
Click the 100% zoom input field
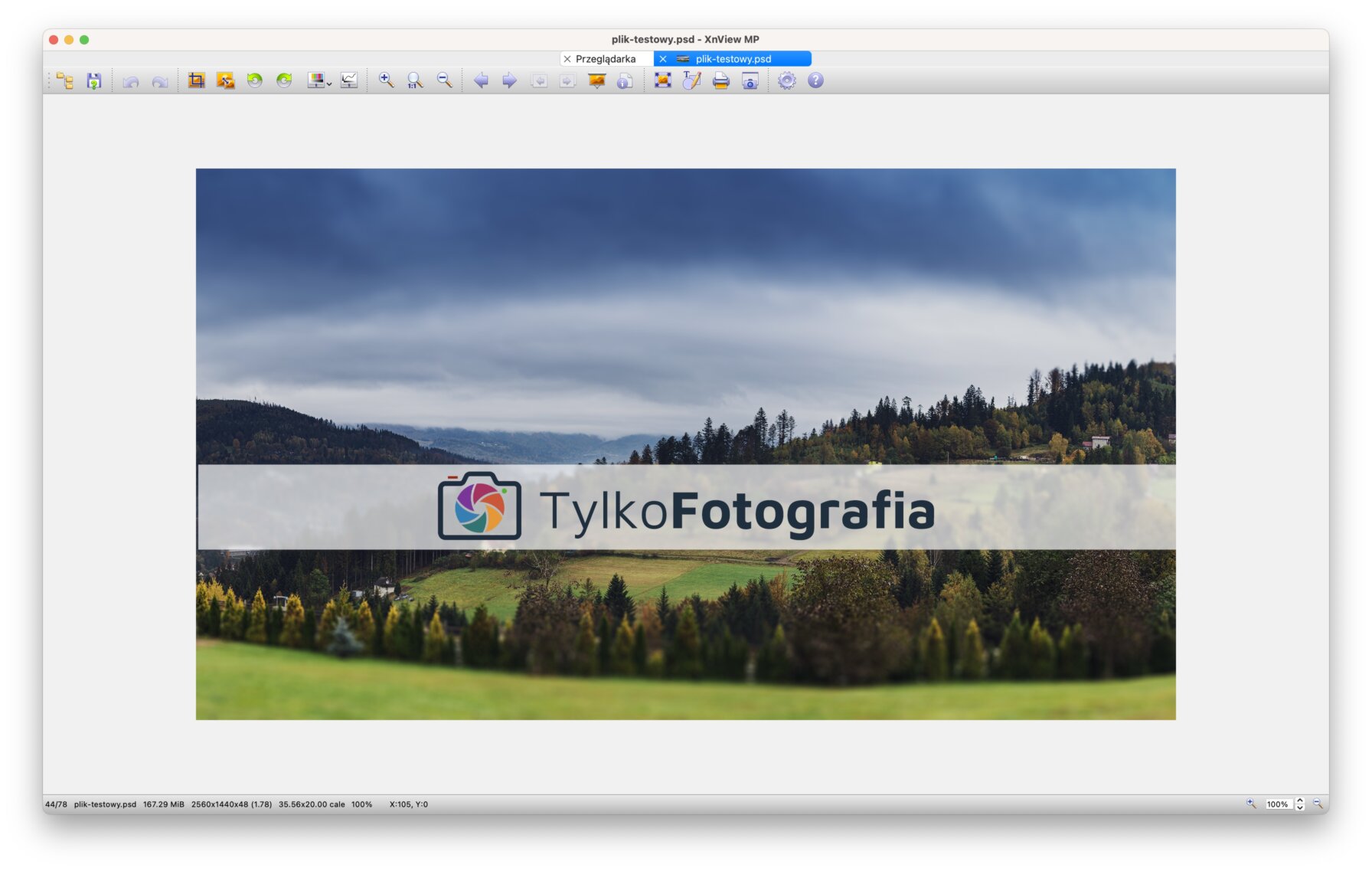[1277, 804]
